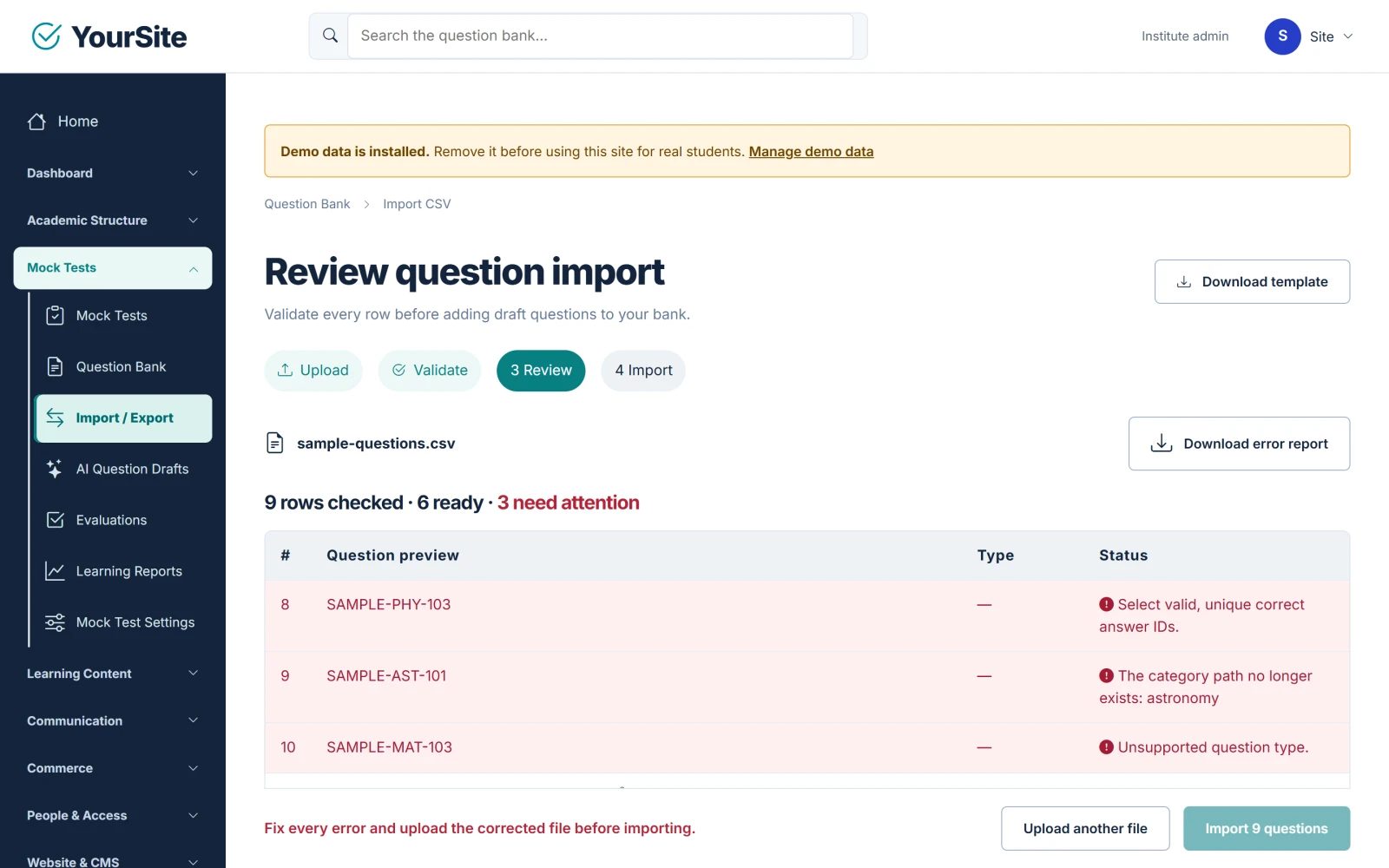Expand the Academic Structure section
Viewport: 1389px width, 868px height.
click(x=113, y=220)
